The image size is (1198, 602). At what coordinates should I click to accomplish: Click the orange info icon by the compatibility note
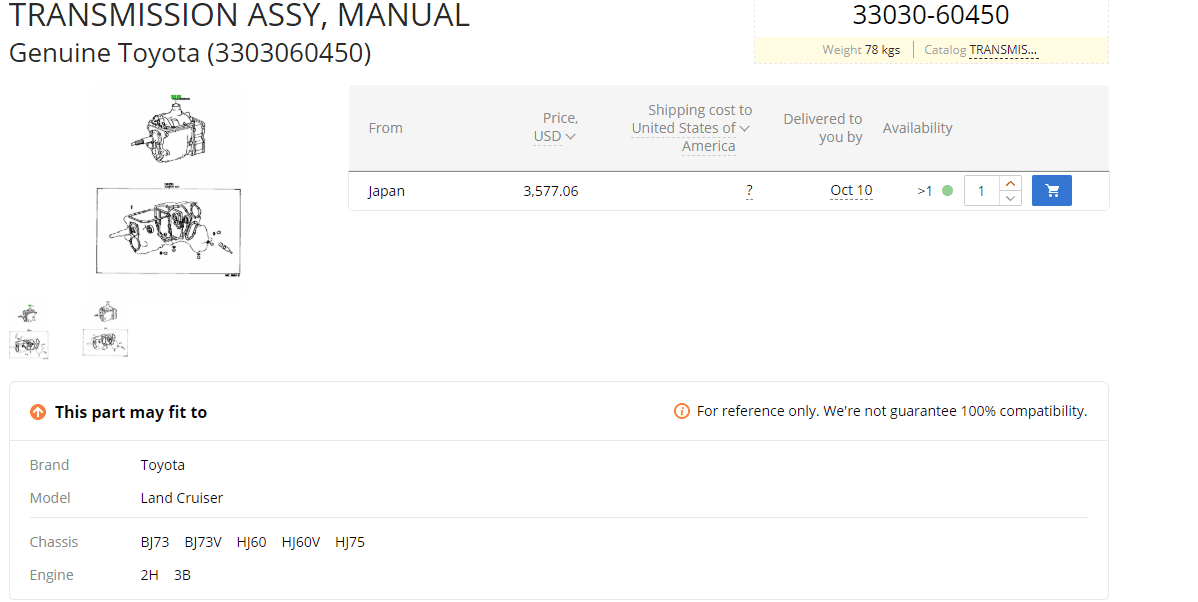682,411
